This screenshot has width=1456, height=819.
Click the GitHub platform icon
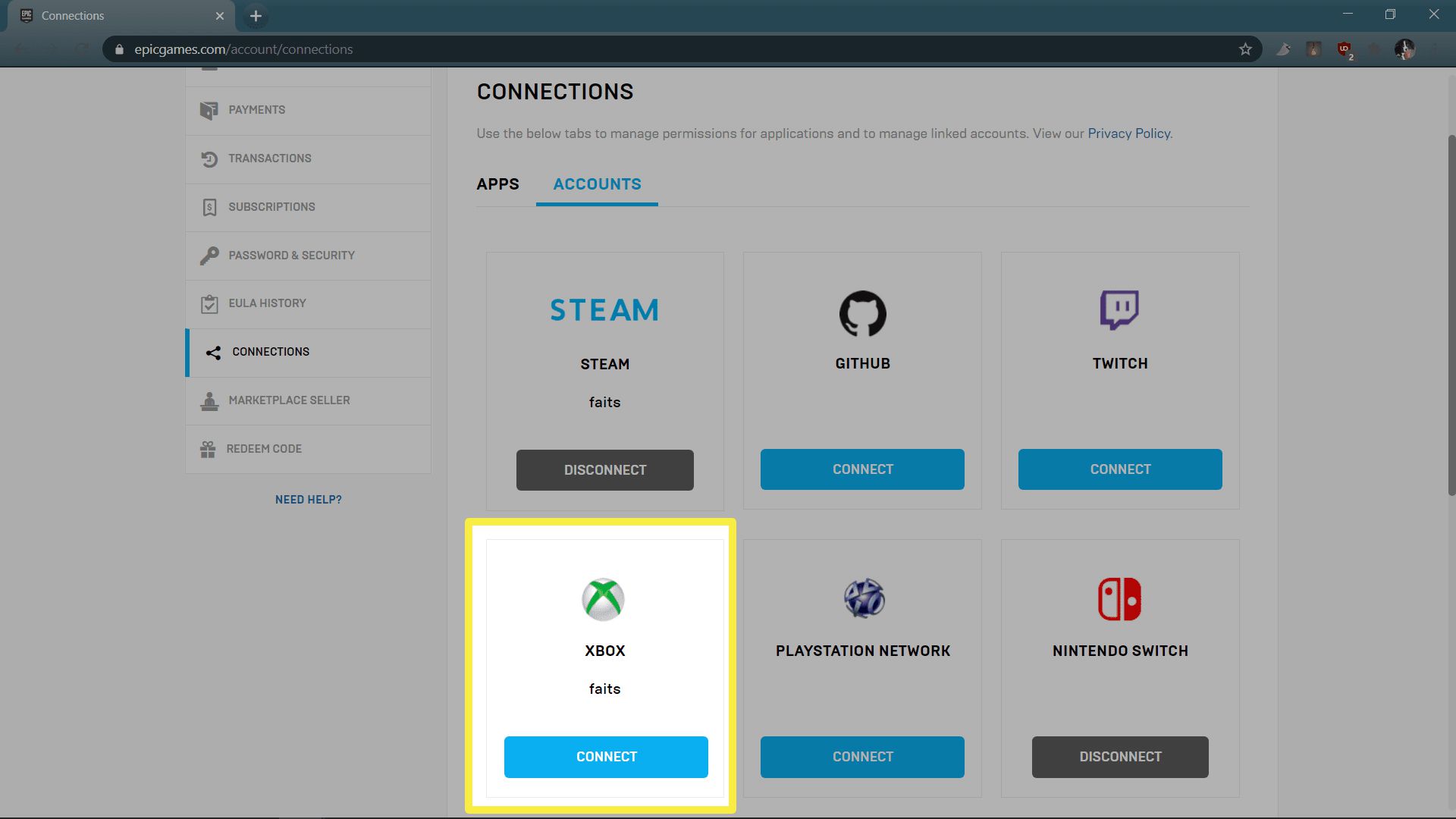click(862, 312)
